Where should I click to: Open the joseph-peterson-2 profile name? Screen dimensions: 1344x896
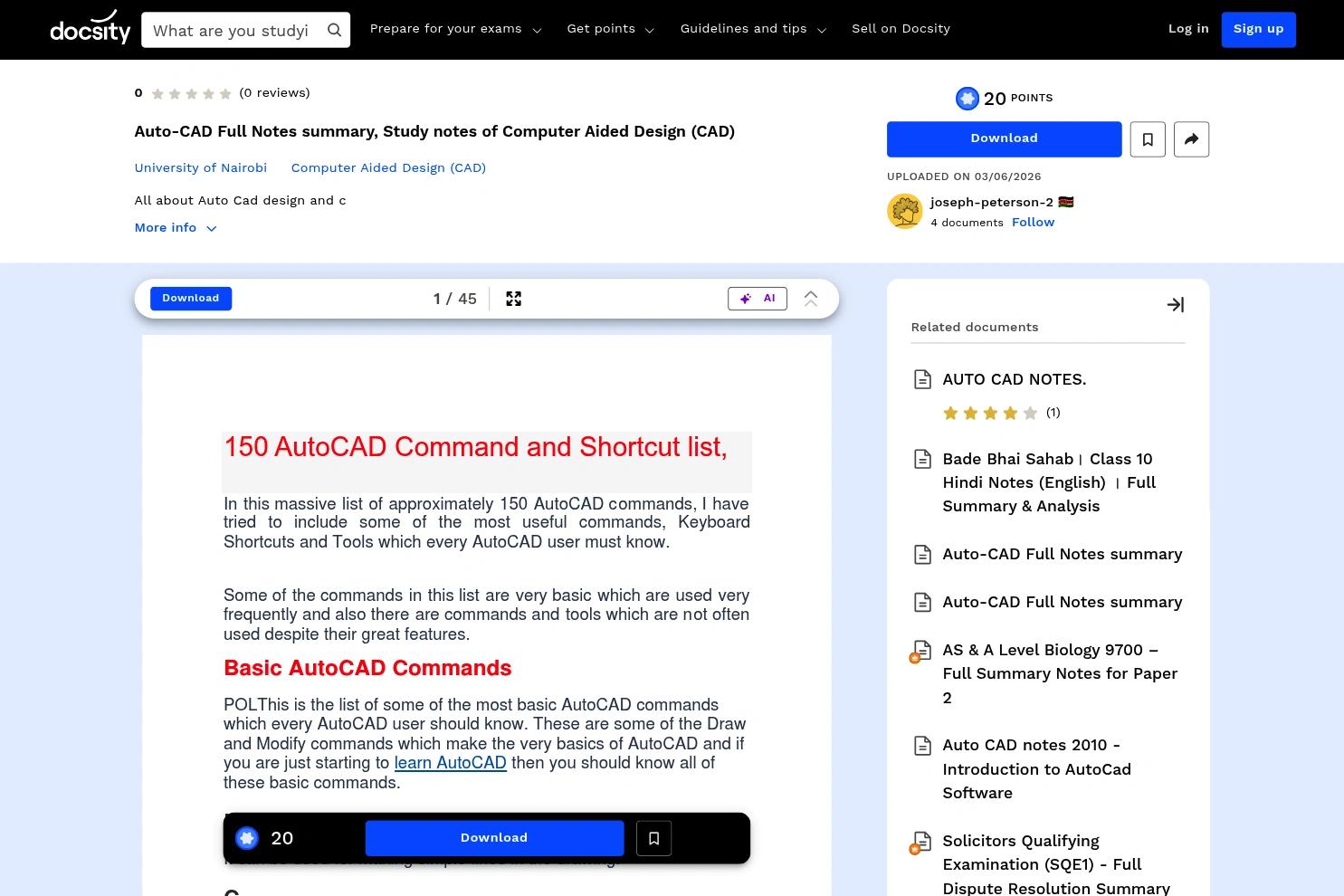[x=991, y=203]
